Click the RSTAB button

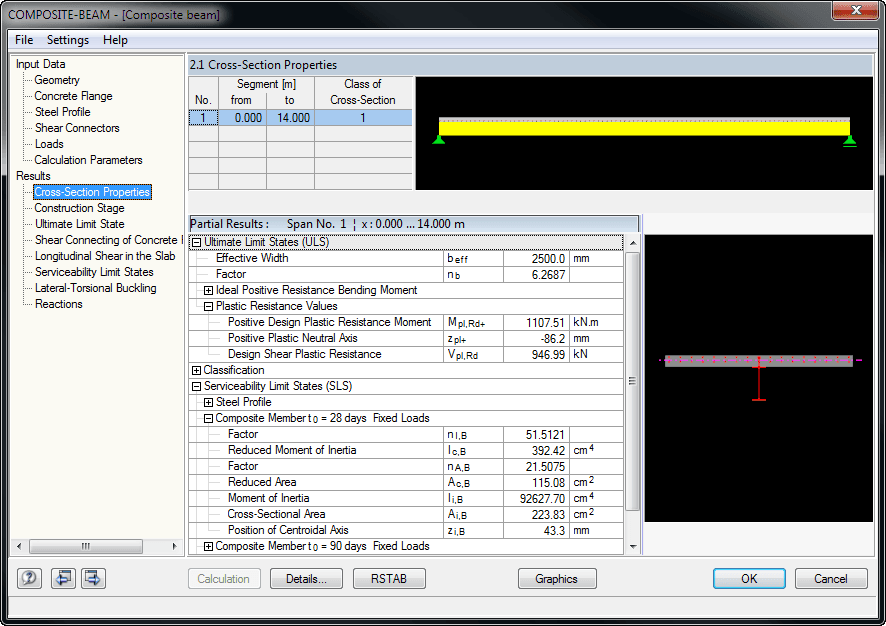coord(389,579)
